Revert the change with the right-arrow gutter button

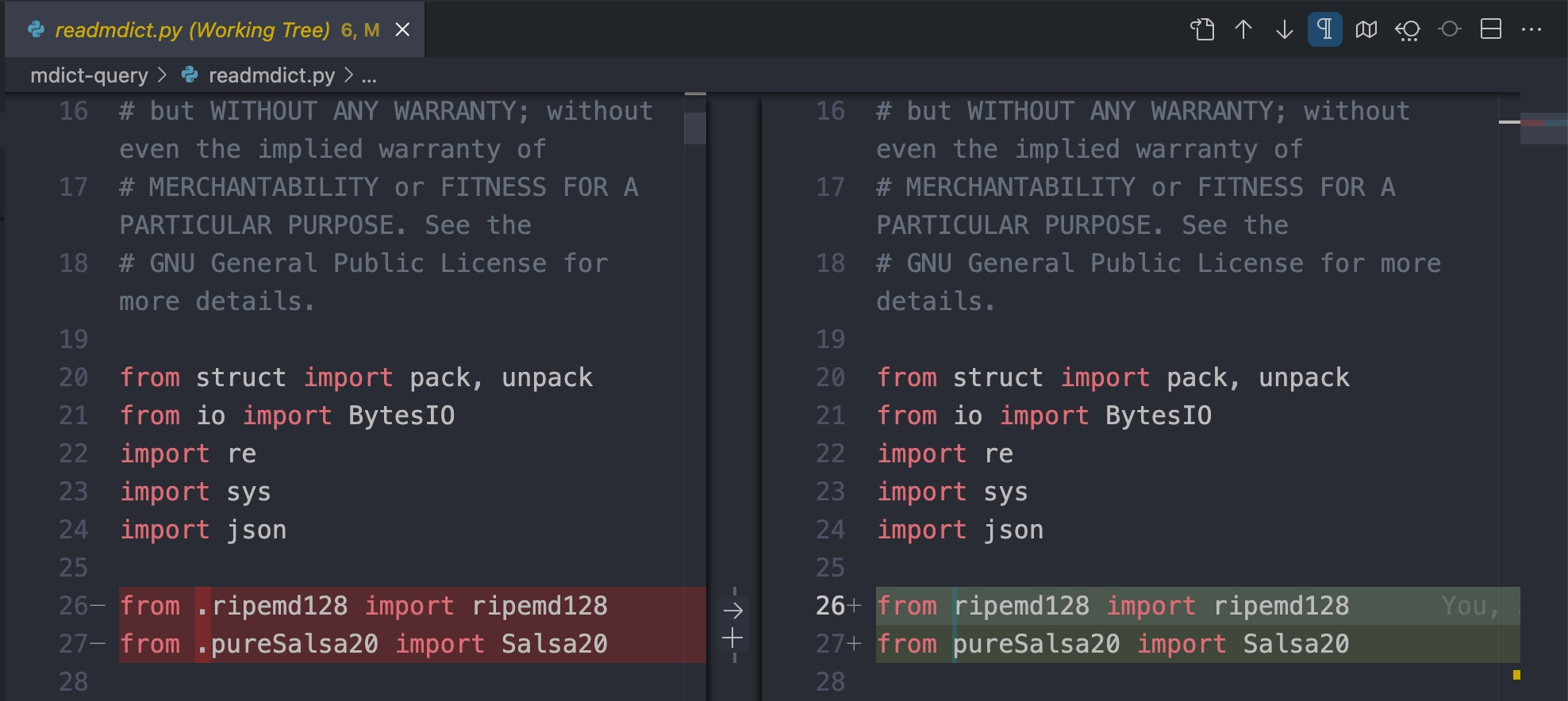(733, 611)
